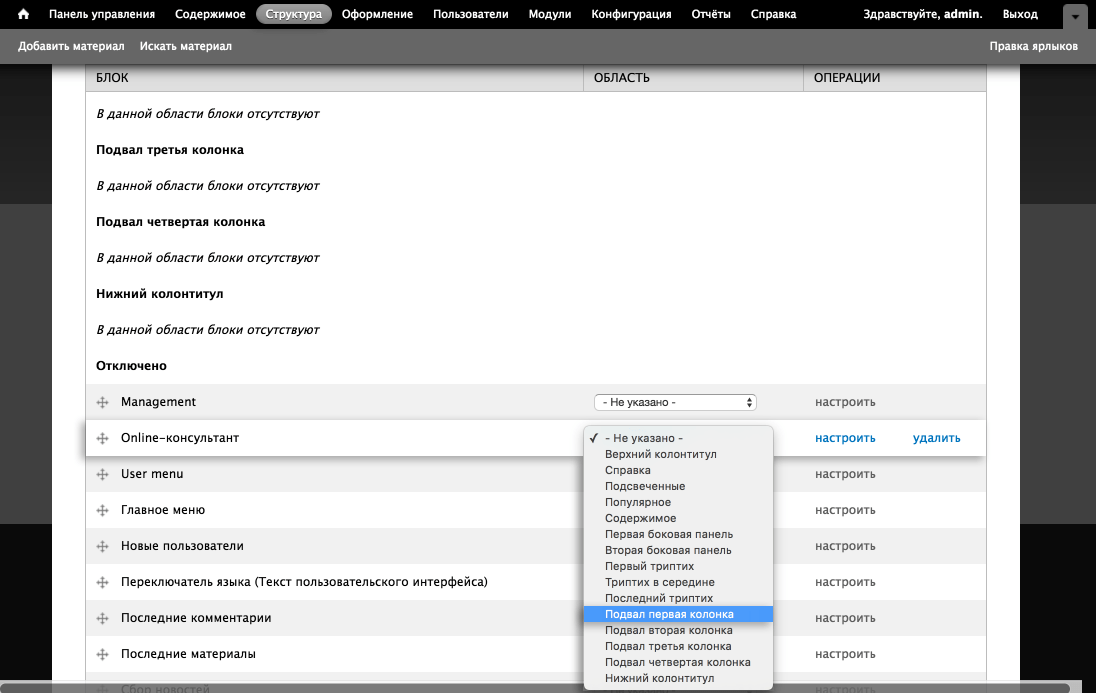1096x693 pixels.
Task: Open the region dropdown for Management block
Action: pyautogui.click(x=675, y=402)
